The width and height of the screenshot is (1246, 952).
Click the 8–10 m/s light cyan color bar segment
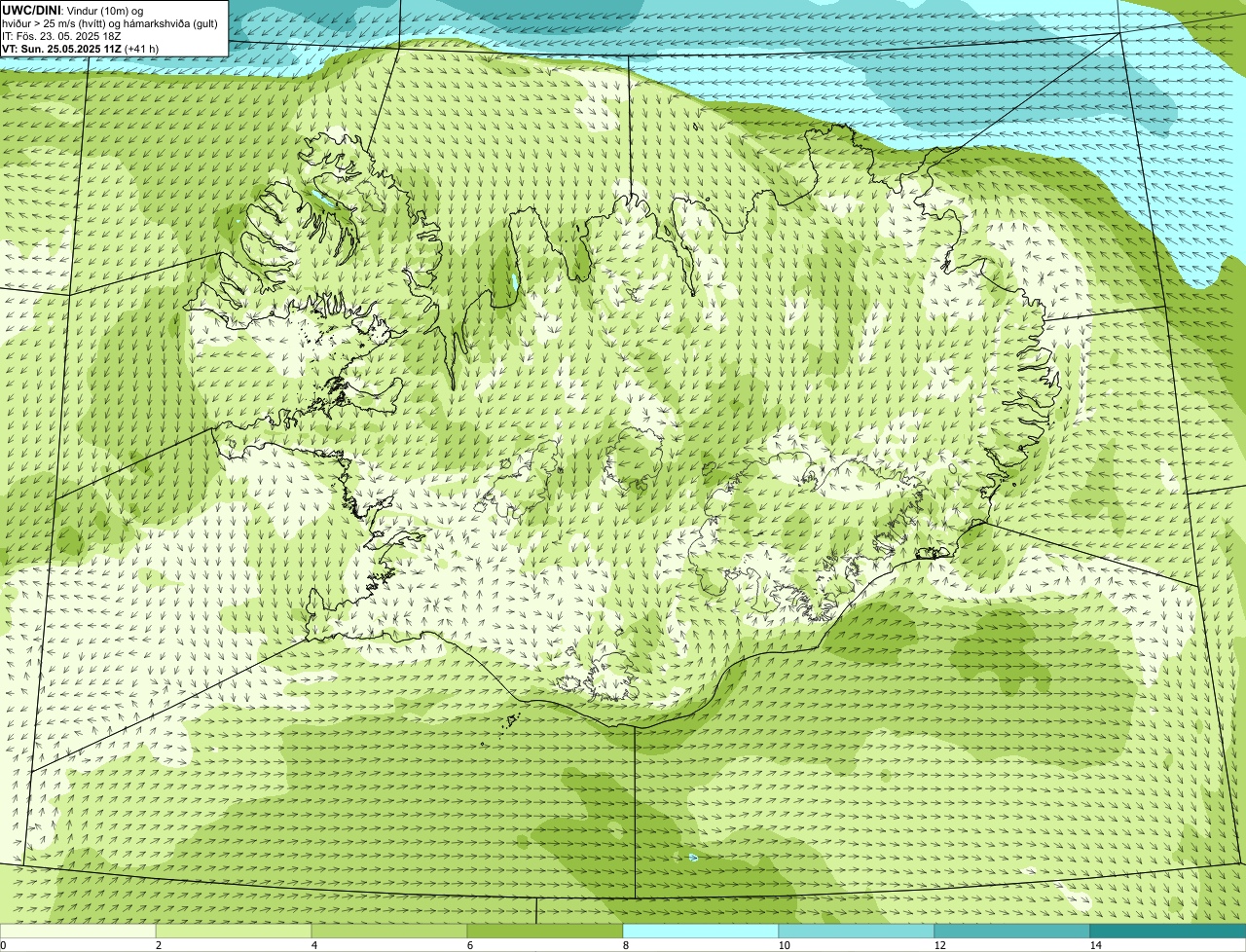[x=701, y=931]
